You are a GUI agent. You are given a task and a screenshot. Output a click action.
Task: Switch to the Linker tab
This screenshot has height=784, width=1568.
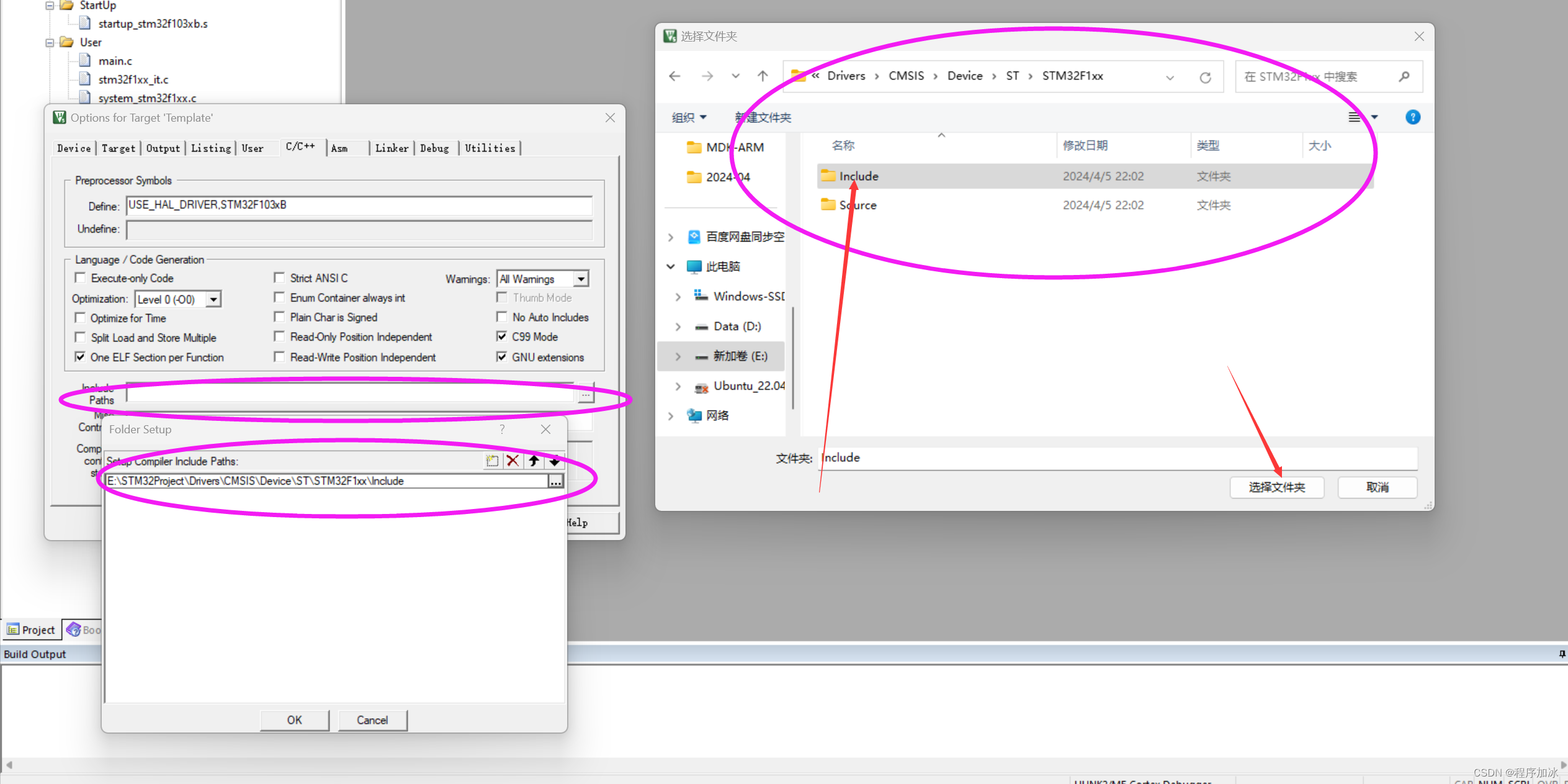click(x=392, y=148)
